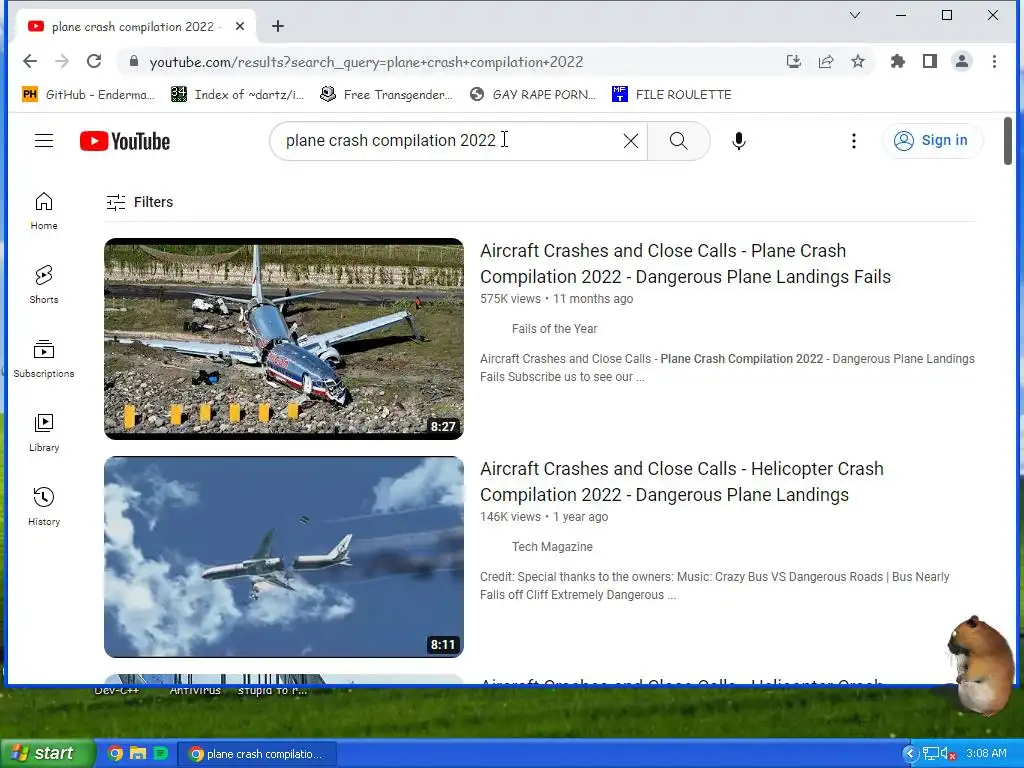Open the Filters option
Viewport: 1024px width, 768px height.
140,202
